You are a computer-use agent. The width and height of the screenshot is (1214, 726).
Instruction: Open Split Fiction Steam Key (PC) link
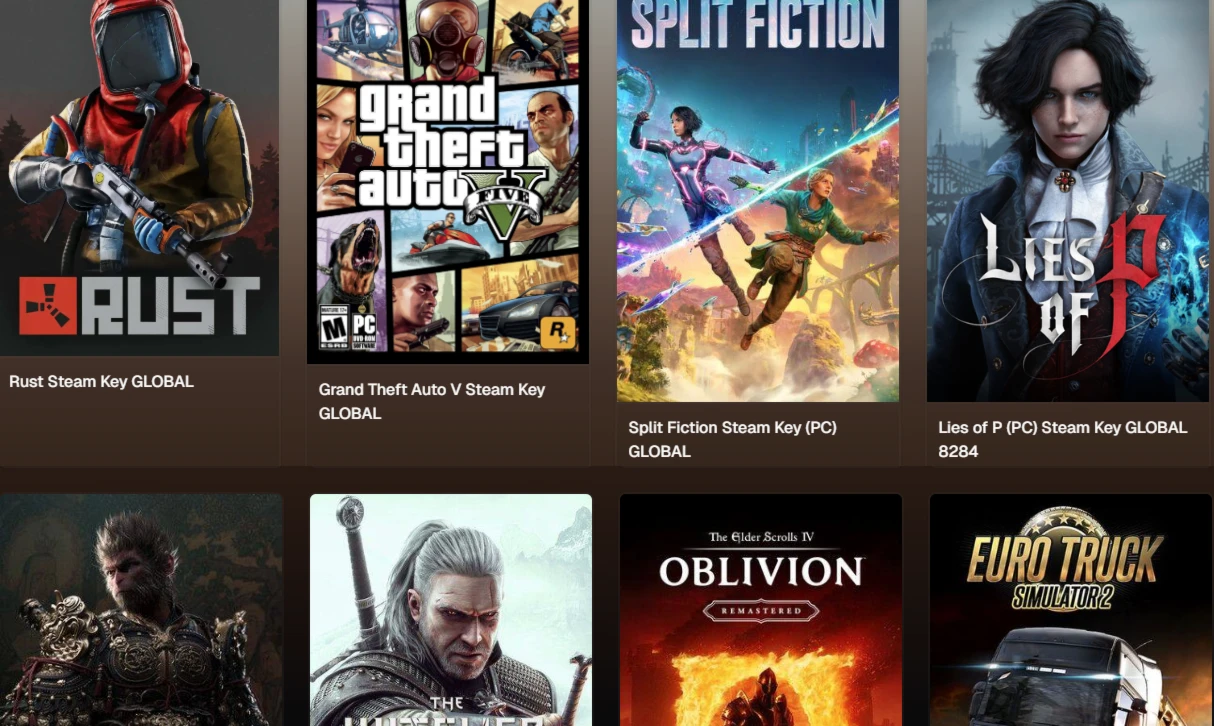click(x=732, y=439)
